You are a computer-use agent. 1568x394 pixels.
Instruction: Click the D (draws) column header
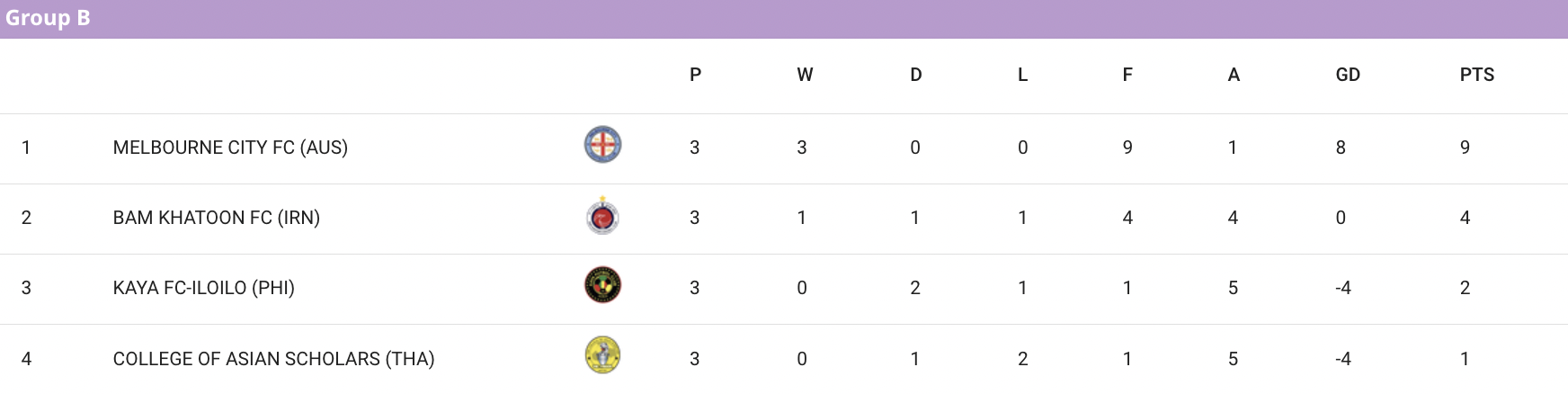(915, 75)
